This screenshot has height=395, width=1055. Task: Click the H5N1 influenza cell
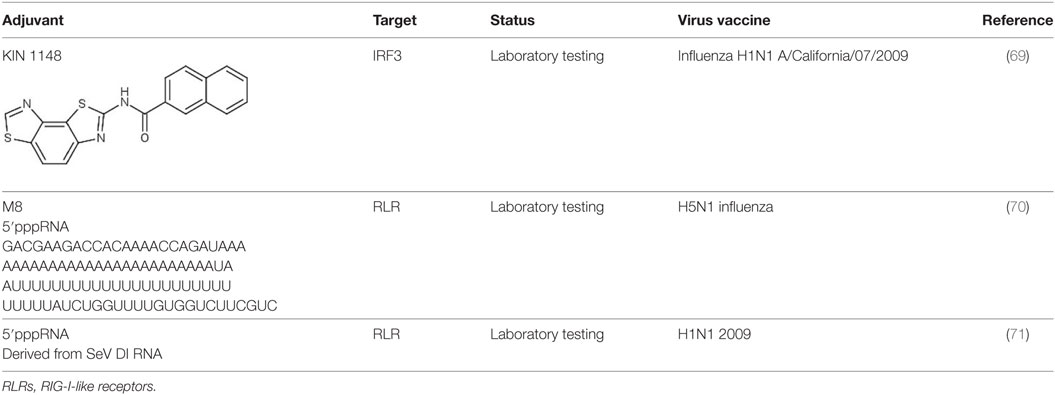[725, 208]
